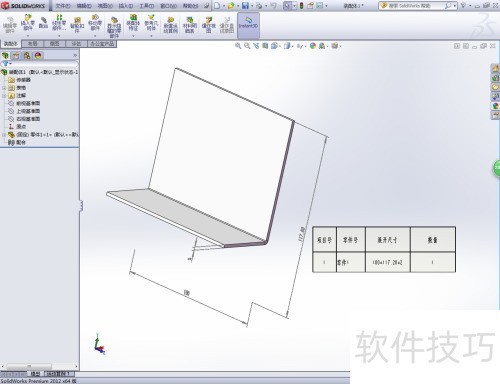Pin the menu bar pushpin
500x384 pixels.
tap(207, 6)
